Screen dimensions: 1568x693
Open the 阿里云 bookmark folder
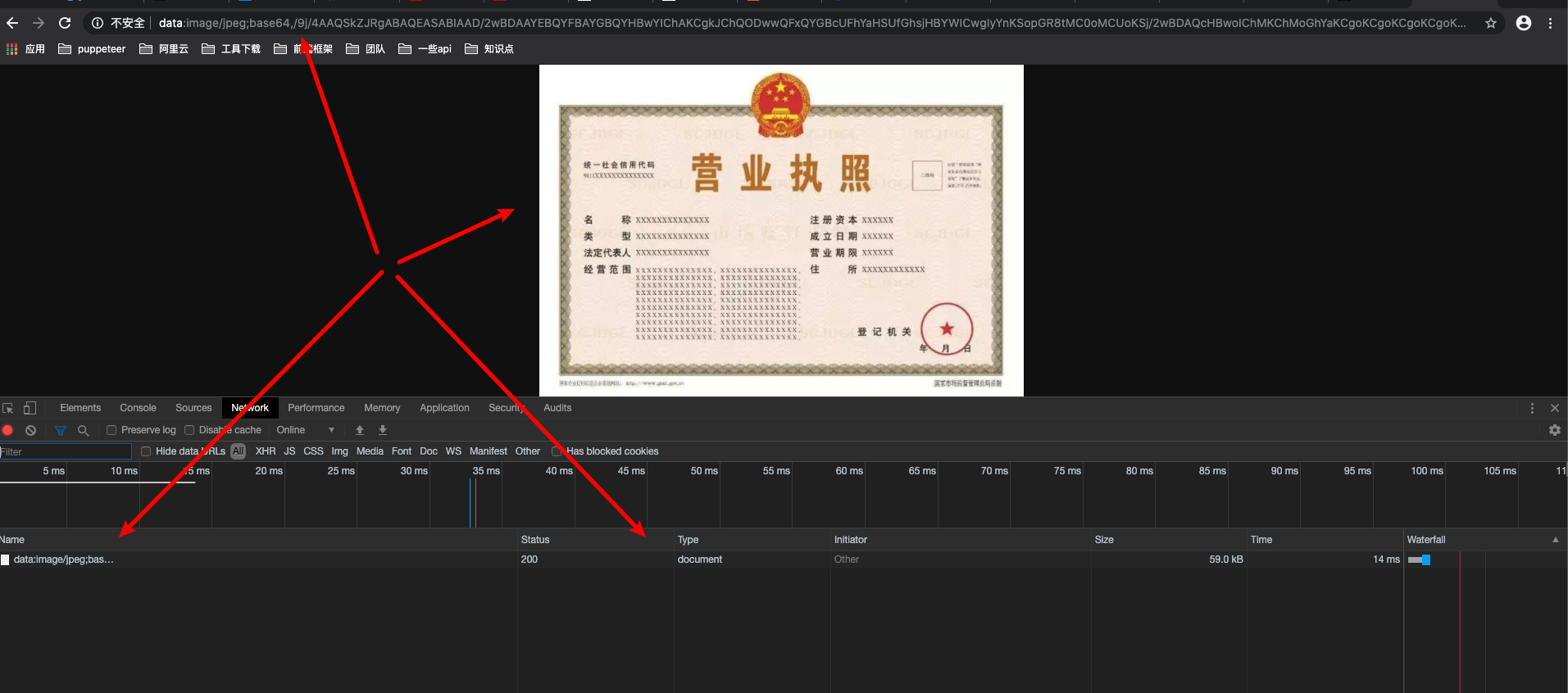pyautogui.click(x=164, y=49)
